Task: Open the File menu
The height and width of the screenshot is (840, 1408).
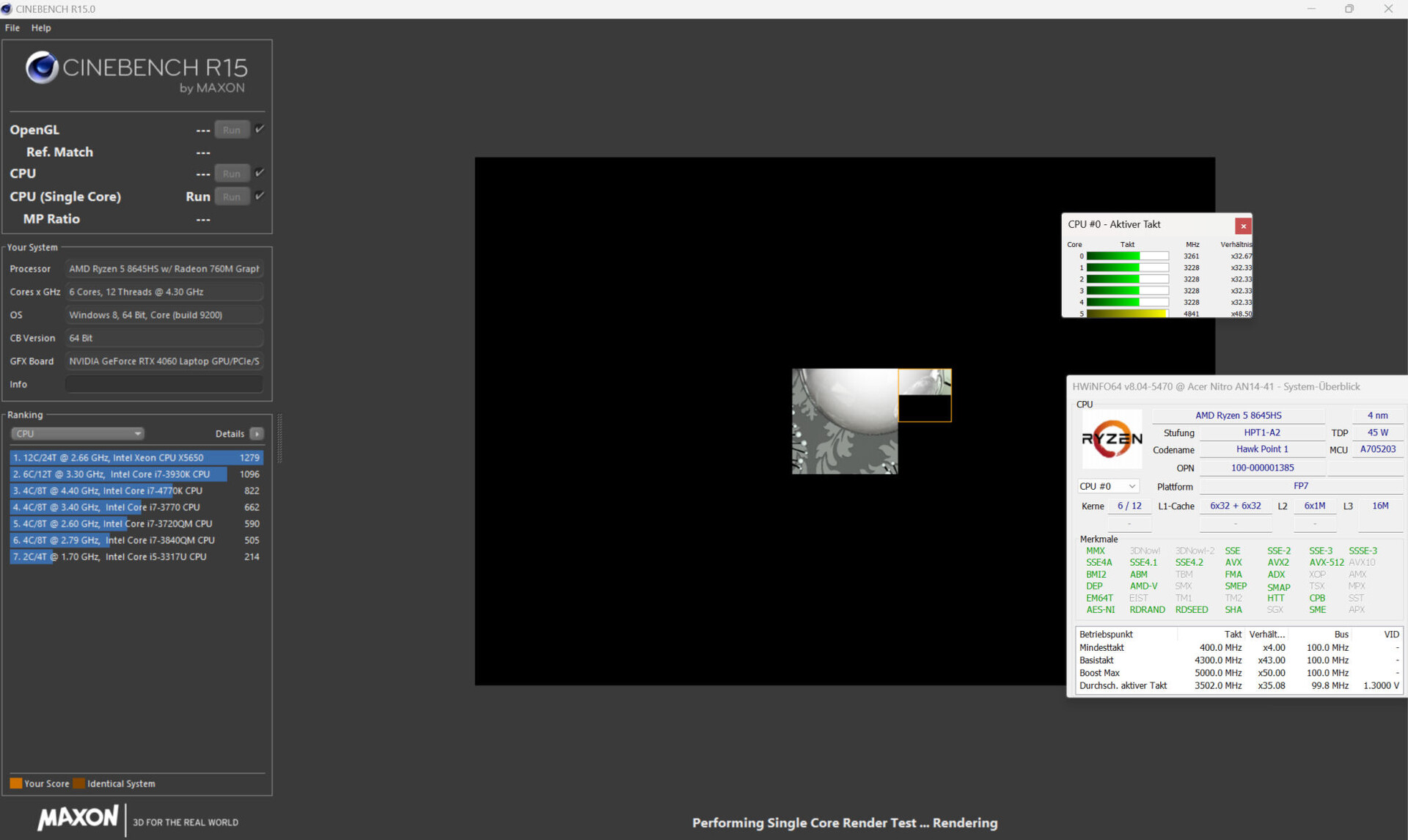Action: pyautogui.click(x=12, y=28)
